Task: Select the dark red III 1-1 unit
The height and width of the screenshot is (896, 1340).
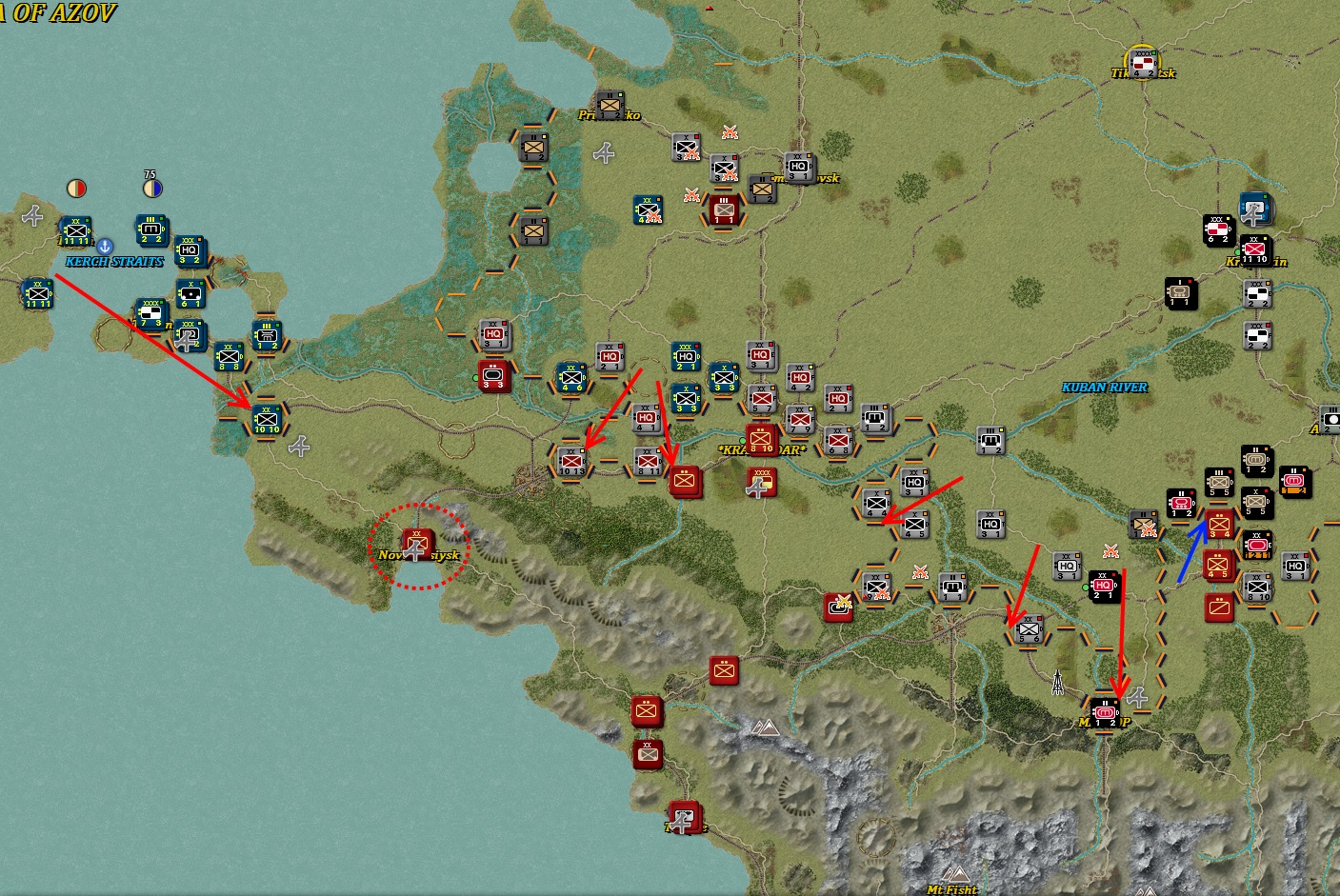Action: [x=724, y=209]
